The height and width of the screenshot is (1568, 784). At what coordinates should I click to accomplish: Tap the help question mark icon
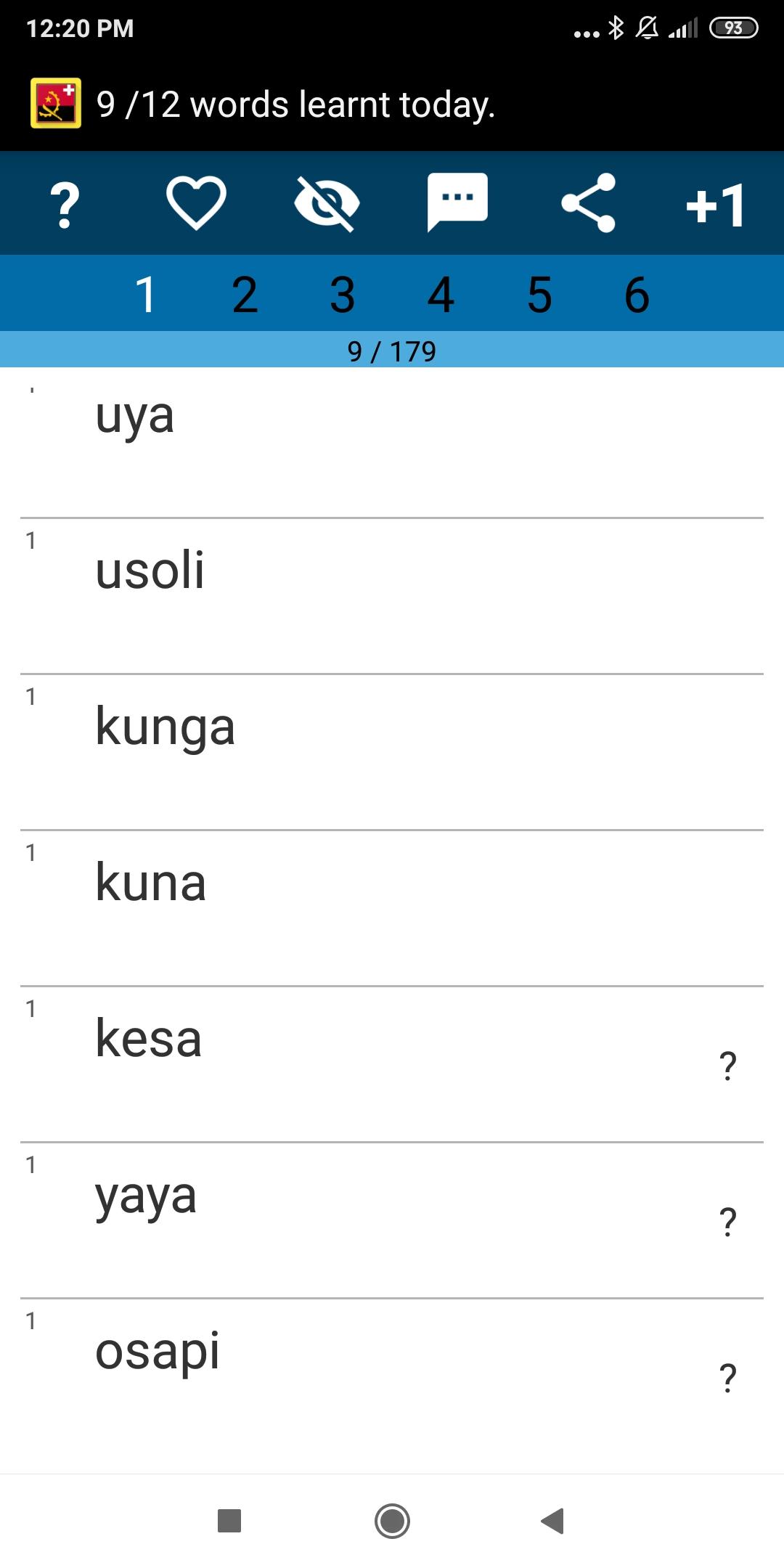[x=65, y=204]
